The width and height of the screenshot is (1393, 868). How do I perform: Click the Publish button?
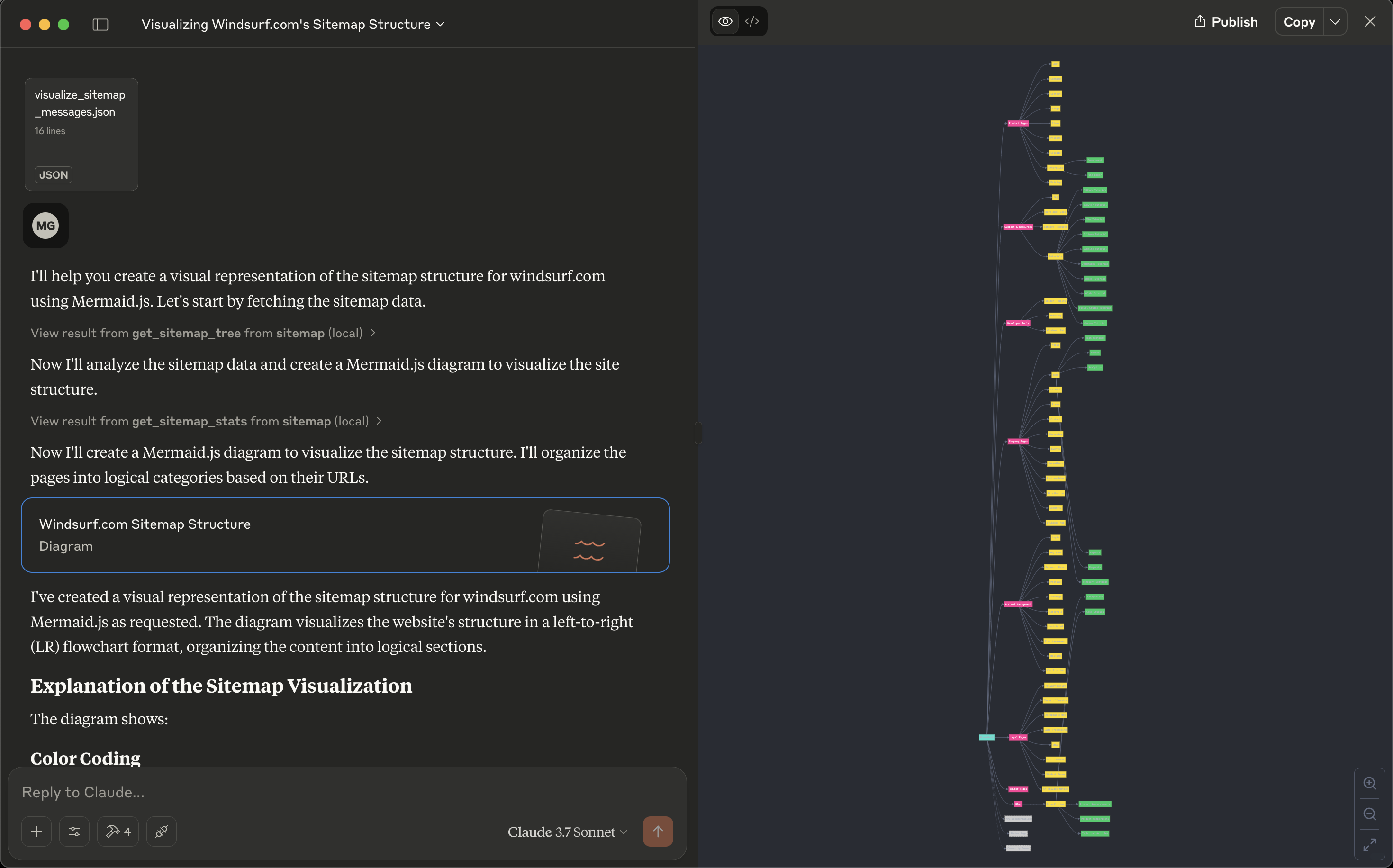pos(1226,22)
